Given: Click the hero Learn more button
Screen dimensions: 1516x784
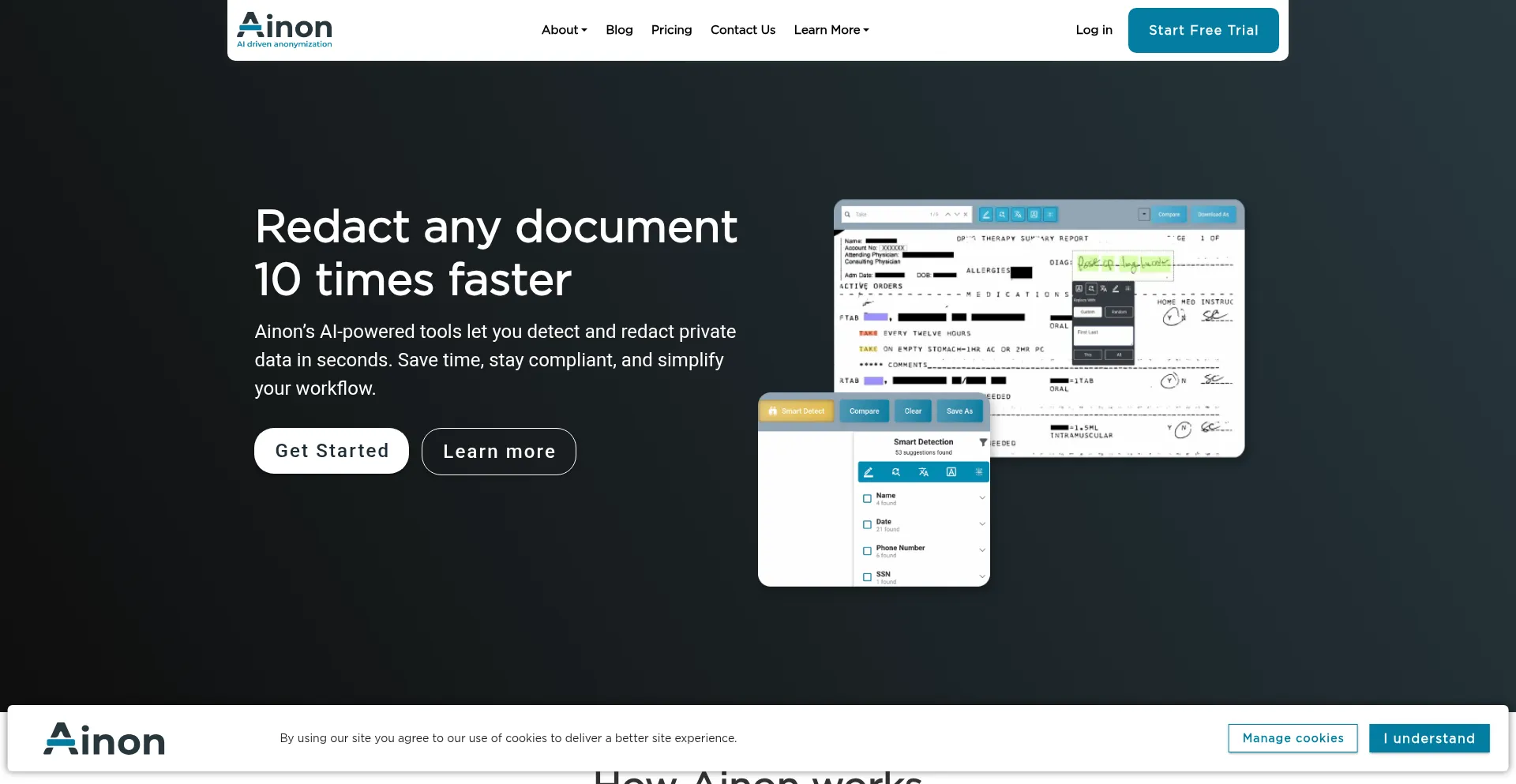Looking at the screenshot, I should pos(499,452).
